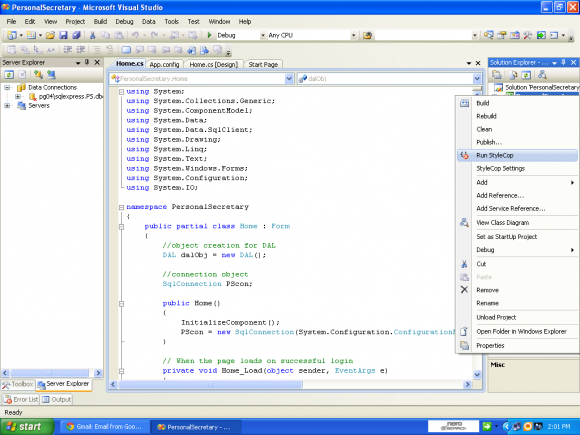Choose Open Folder in Windows Explorer
The width and height of the screenshot is (580, 435).
[517, 331]
